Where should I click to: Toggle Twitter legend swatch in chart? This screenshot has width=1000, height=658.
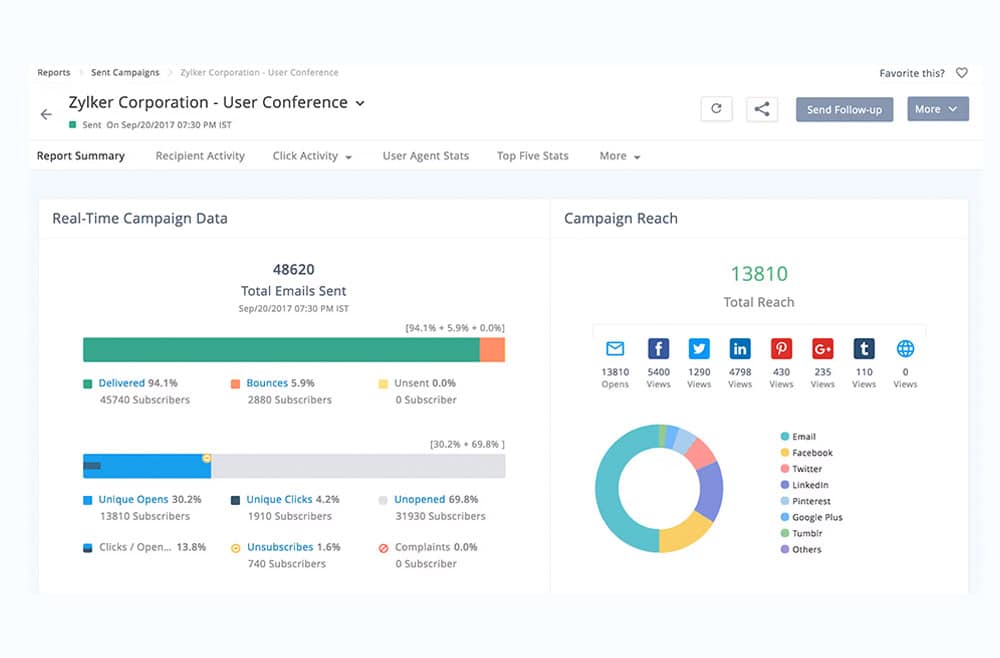(x=785, y=469)
